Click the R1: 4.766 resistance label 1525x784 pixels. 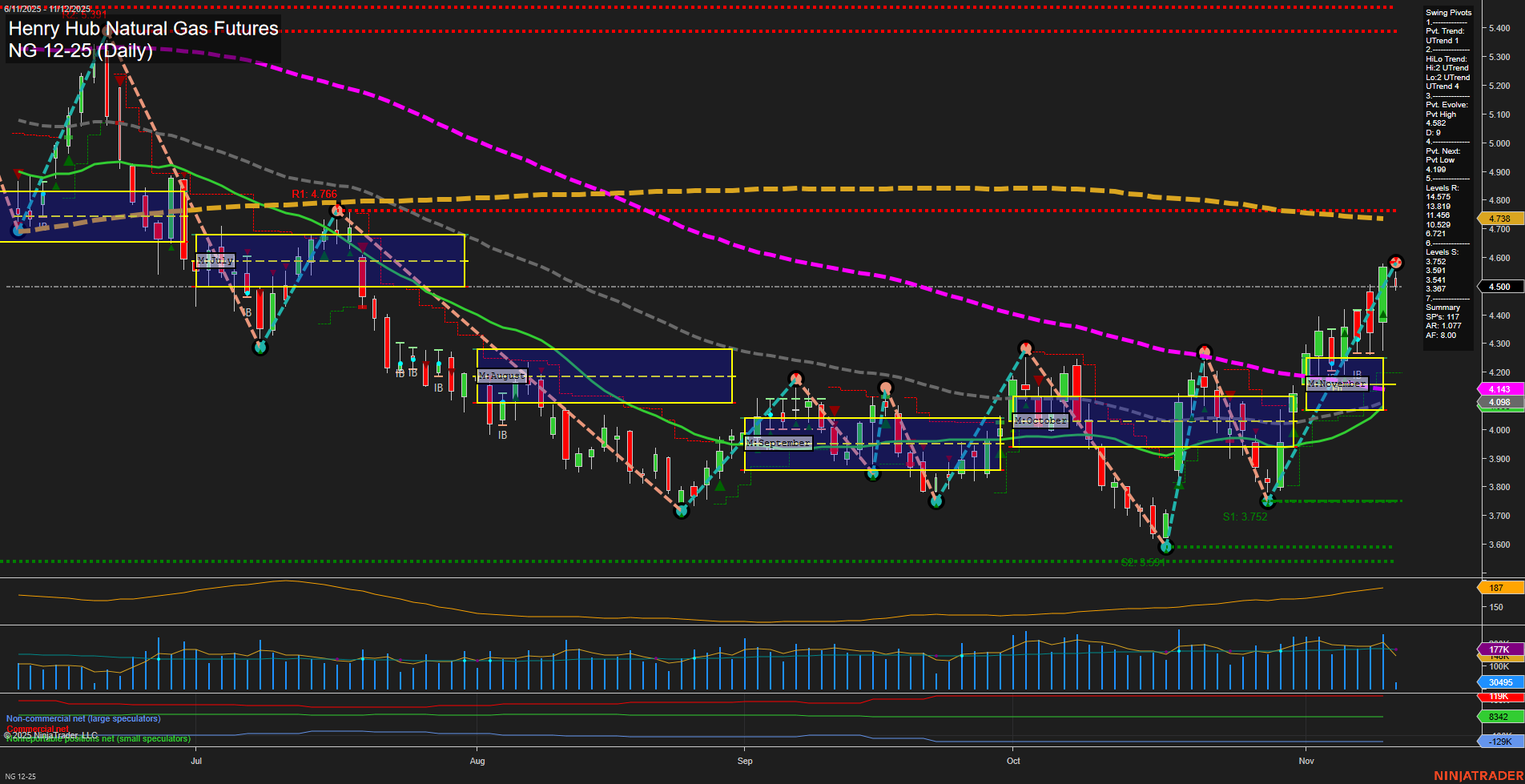315,195
